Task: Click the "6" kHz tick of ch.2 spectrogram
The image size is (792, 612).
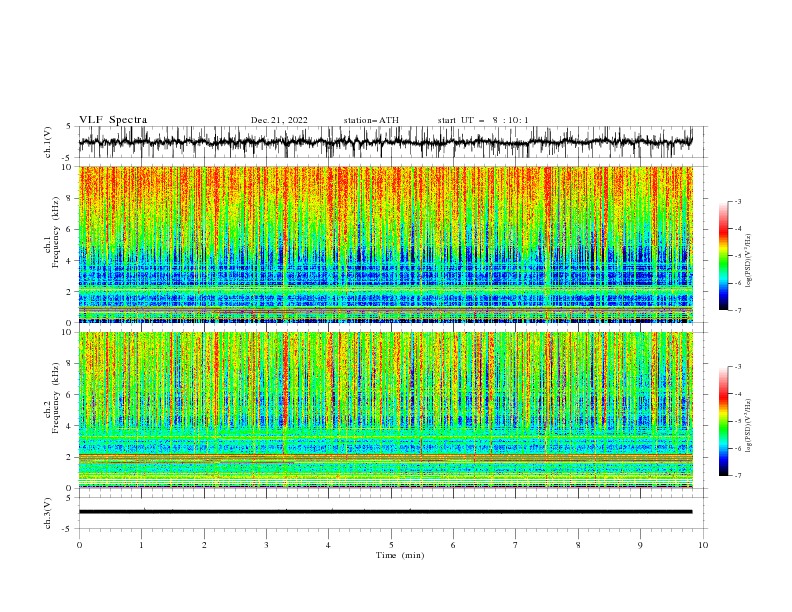Action: click(x=69, y=395)
